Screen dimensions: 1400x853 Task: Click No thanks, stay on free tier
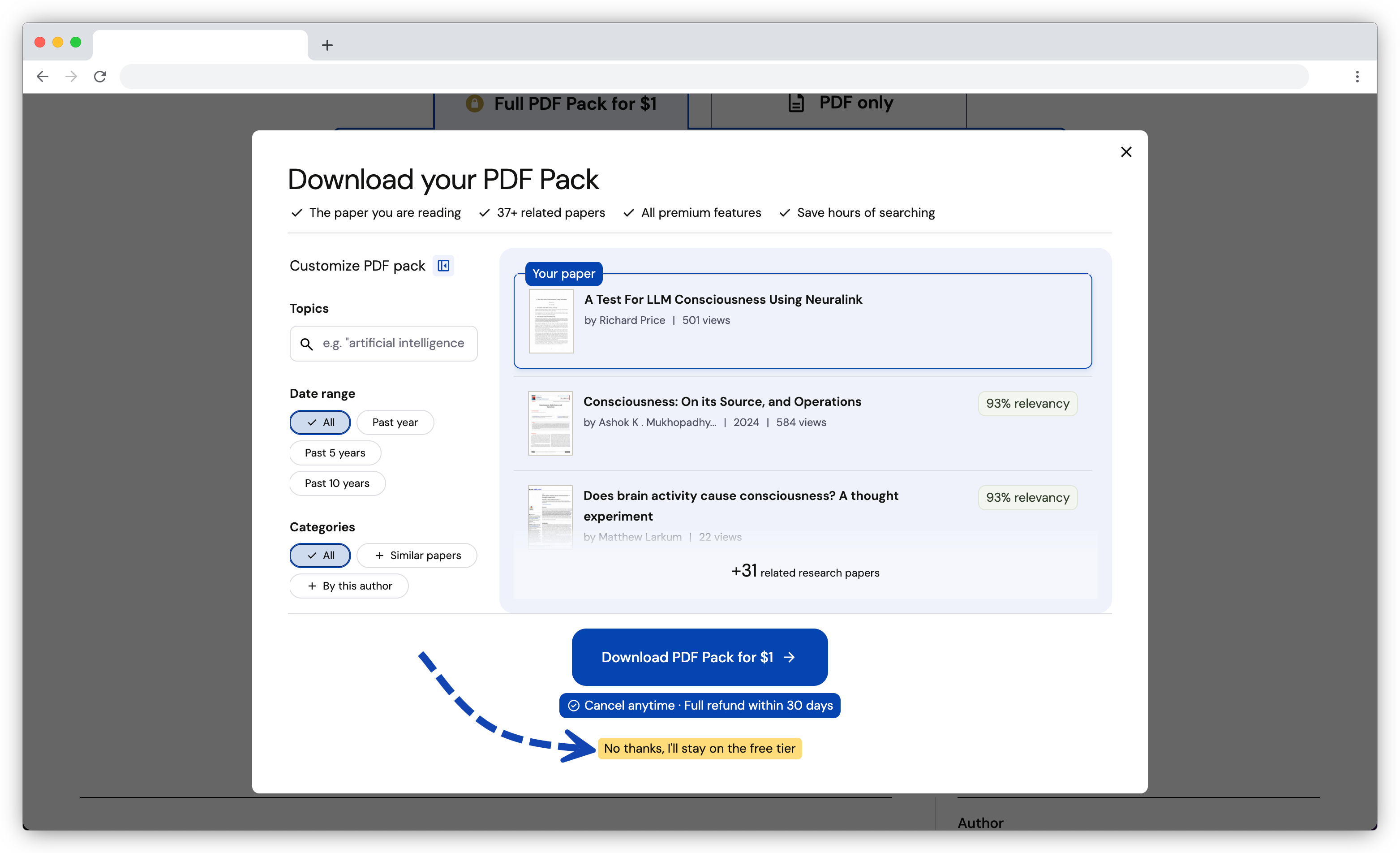click(x=700, y=749)
